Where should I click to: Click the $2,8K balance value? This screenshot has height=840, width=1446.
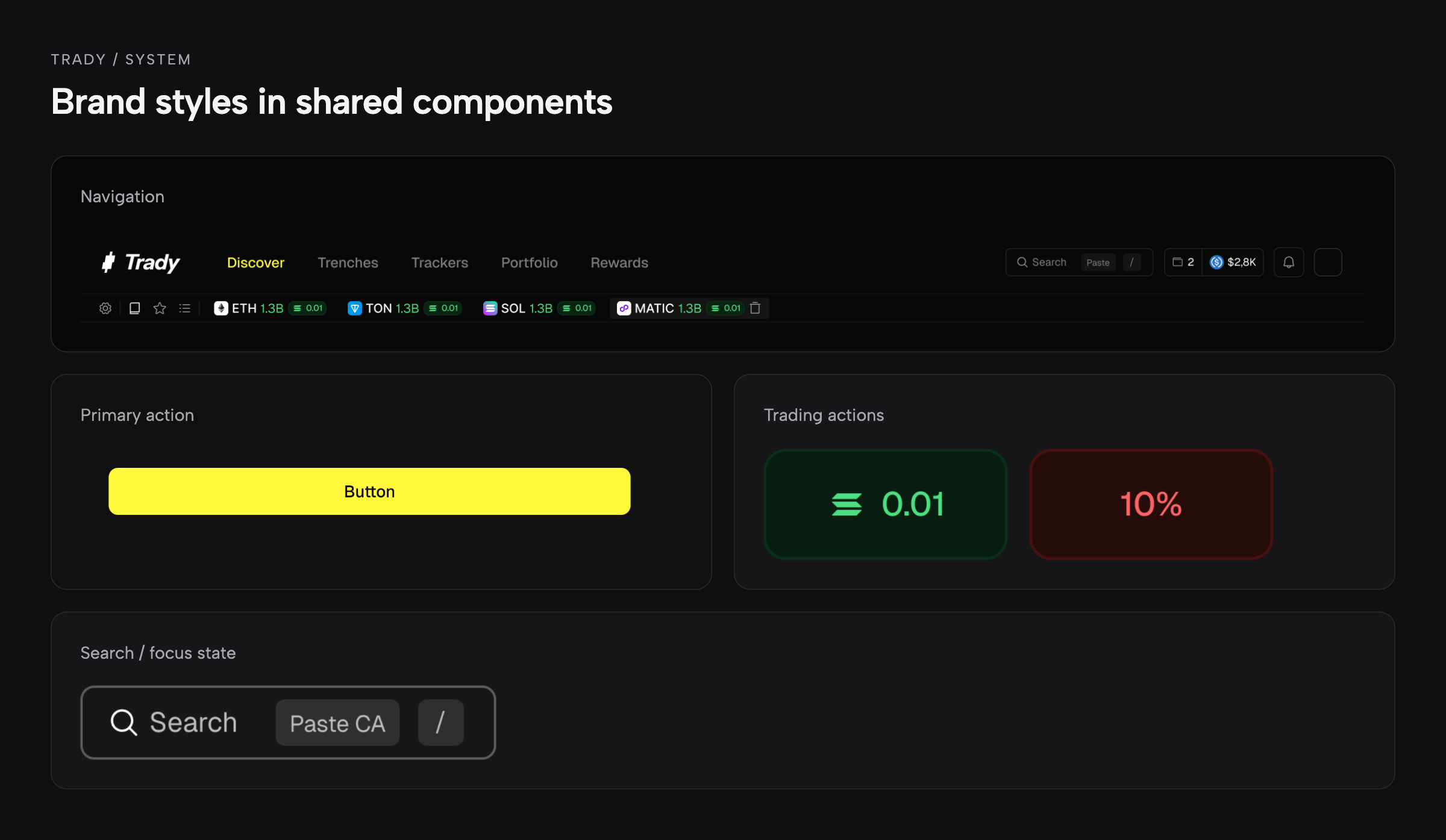(x=1242, y=263)
